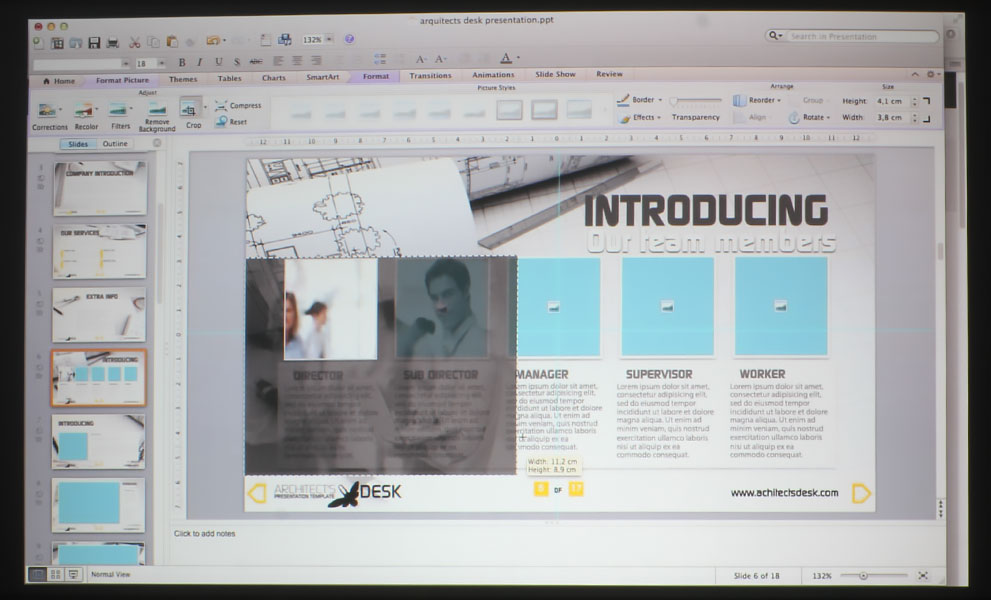Screen dimensions: 991x600
Task: Click the Save icon in toolbar
Action: (x=94, y=42)
